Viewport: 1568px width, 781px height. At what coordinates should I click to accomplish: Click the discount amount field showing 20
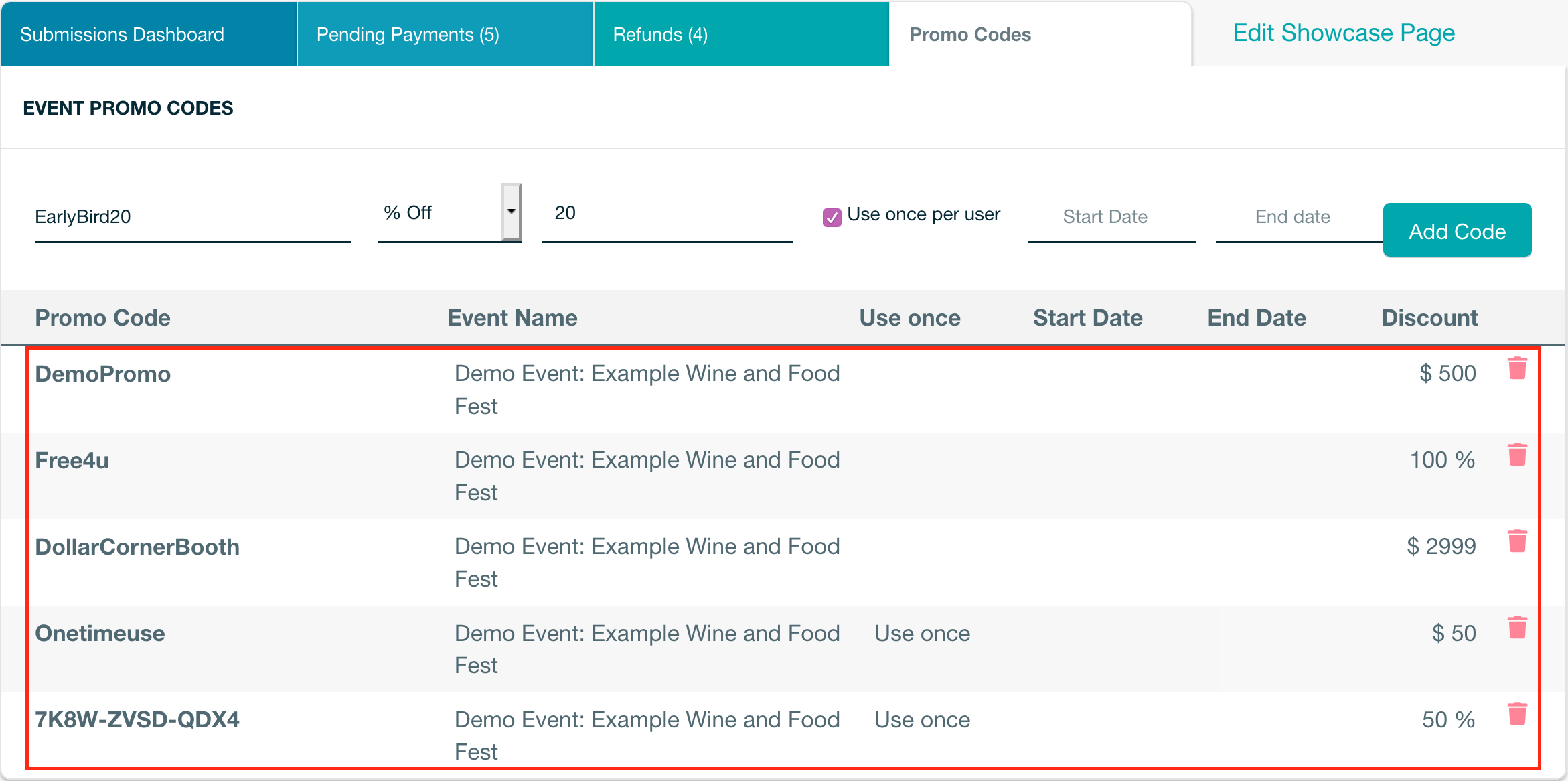[x=666, y=213]
